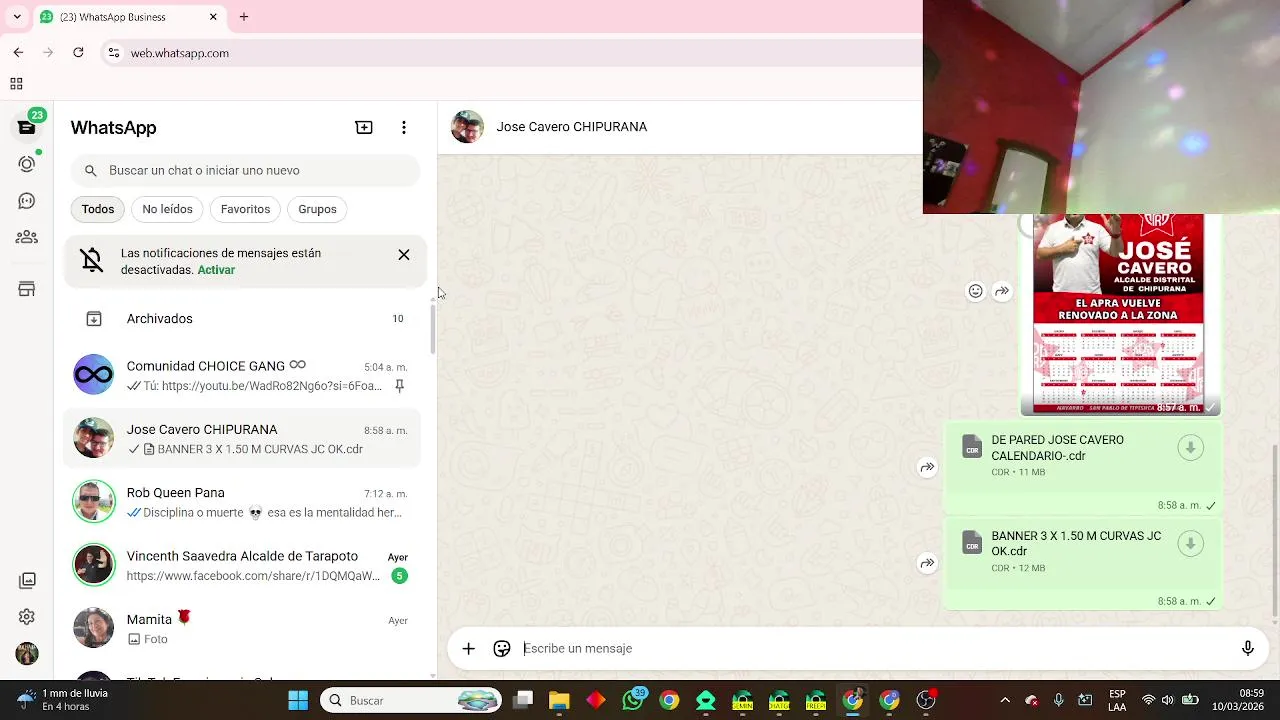Open contact info from Jose Cavero CHIPURANA header name

point(572,127)
